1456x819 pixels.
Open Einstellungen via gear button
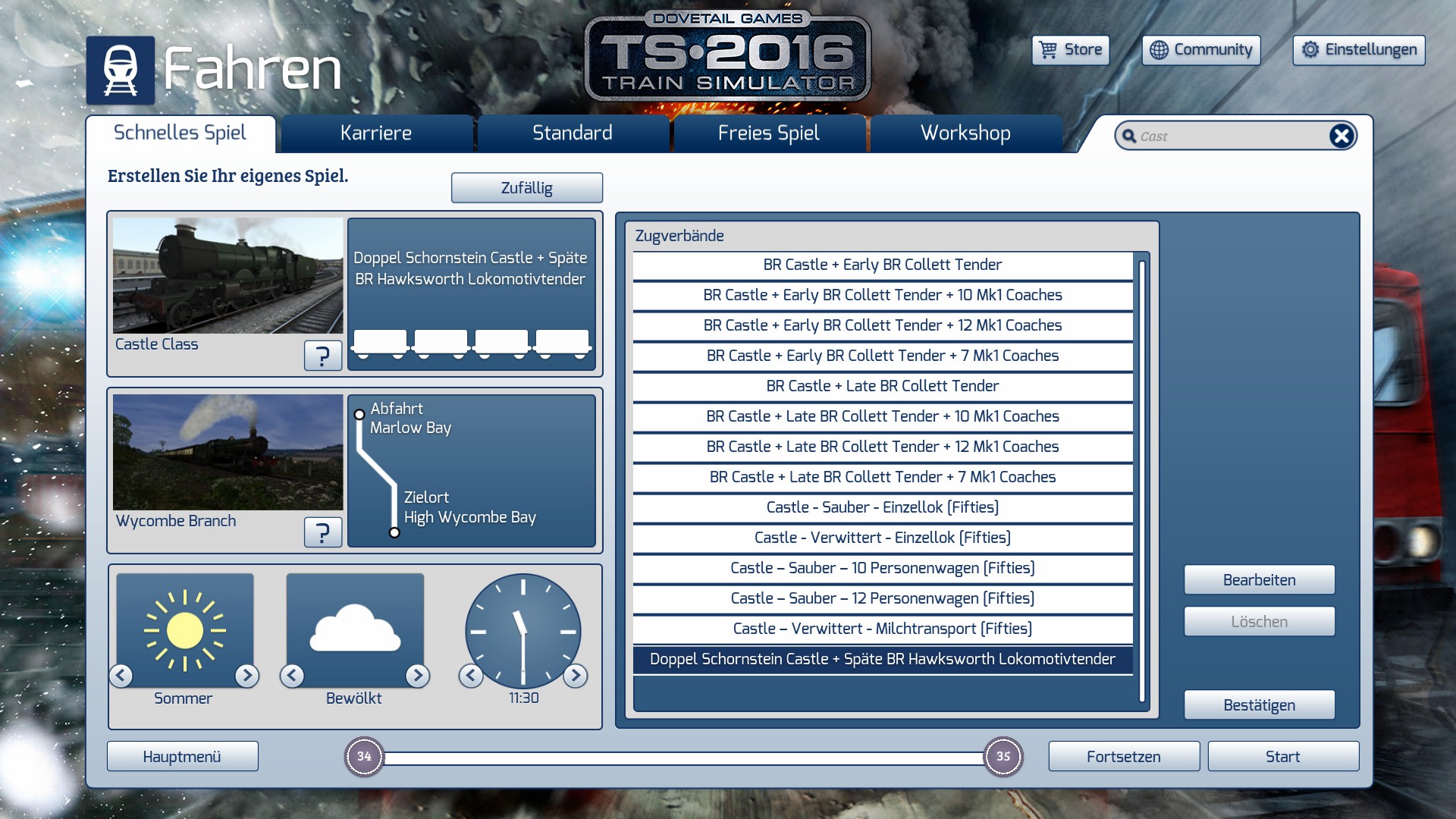coord(1358,50)
